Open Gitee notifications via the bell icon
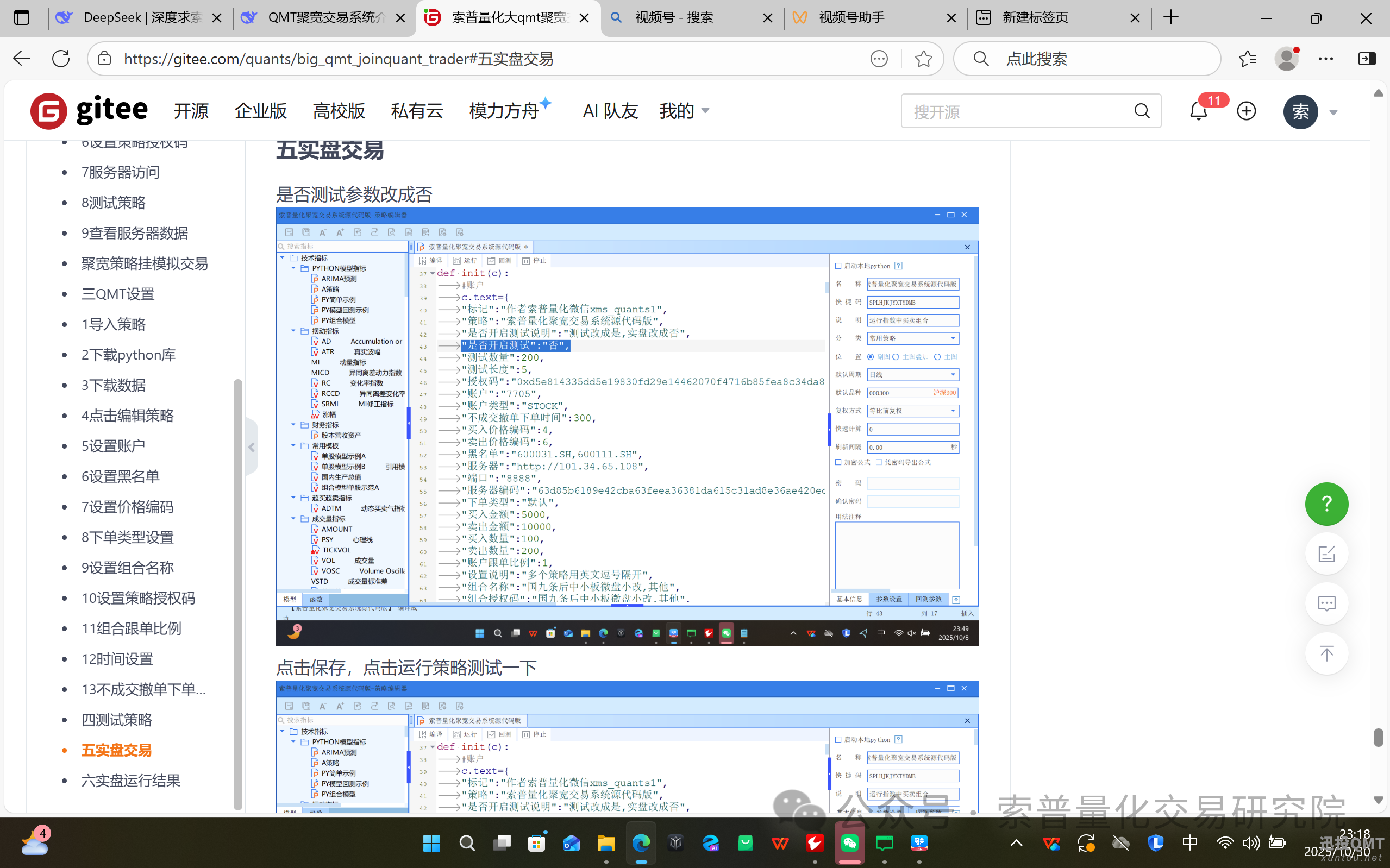 point(1198,111)
